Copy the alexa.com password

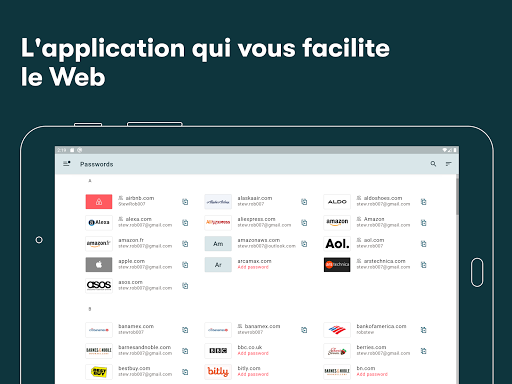point(185,223)
